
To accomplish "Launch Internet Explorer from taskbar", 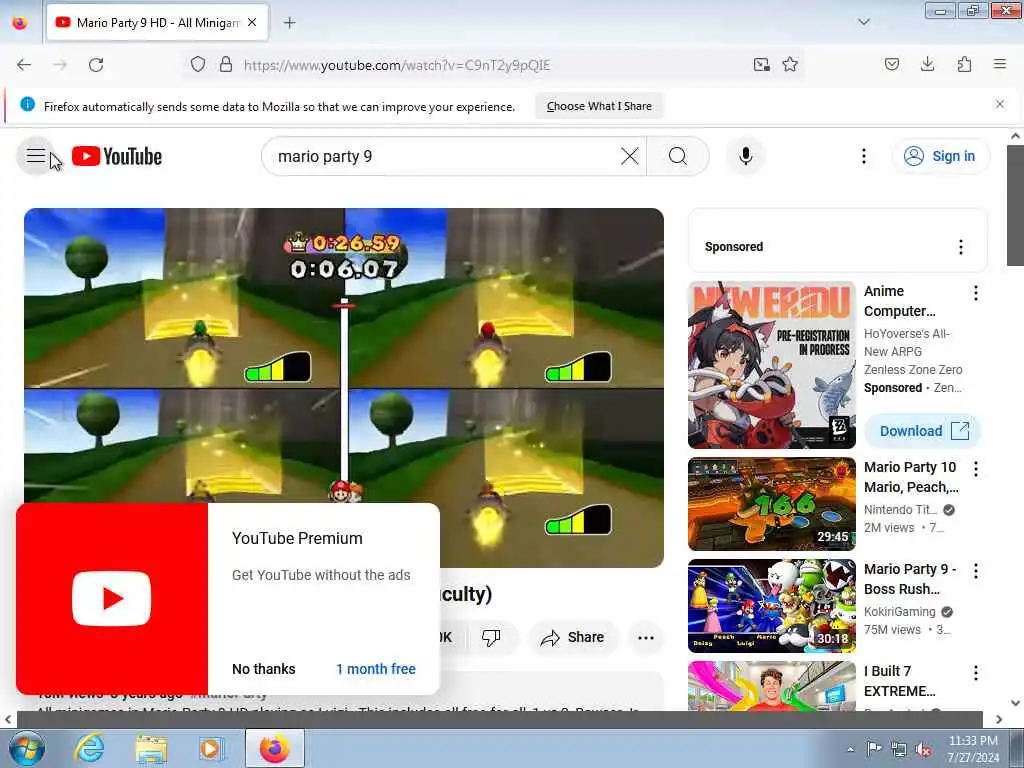I will point(89,748).
